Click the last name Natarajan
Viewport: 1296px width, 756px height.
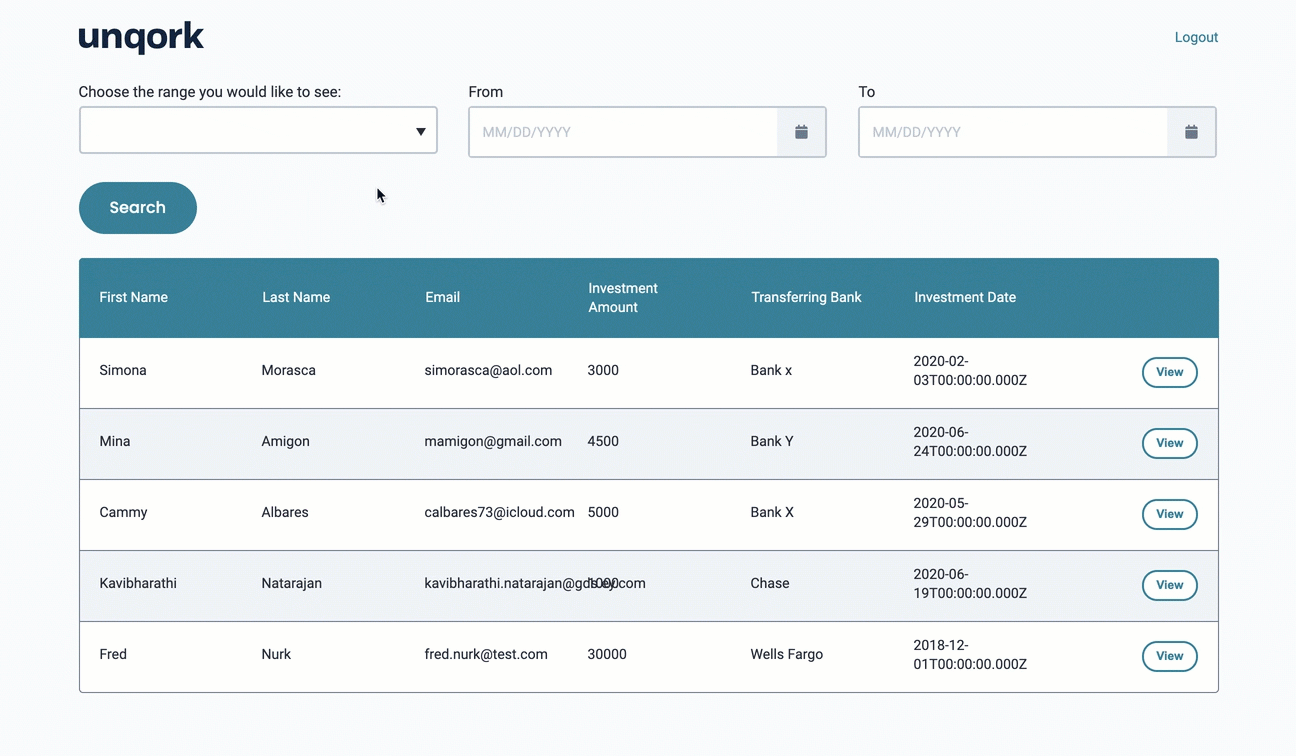292,583
